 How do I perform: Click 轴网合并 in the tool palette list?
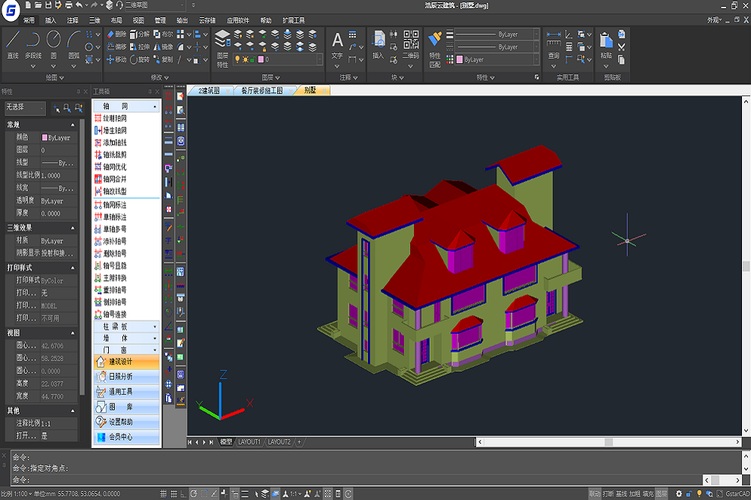click(x=111, y=179)
